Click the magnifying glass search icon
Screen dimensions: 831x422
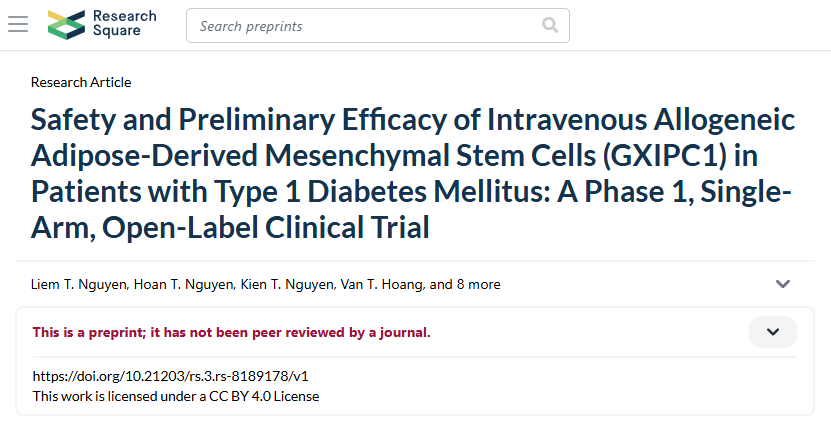coord(550,25)
